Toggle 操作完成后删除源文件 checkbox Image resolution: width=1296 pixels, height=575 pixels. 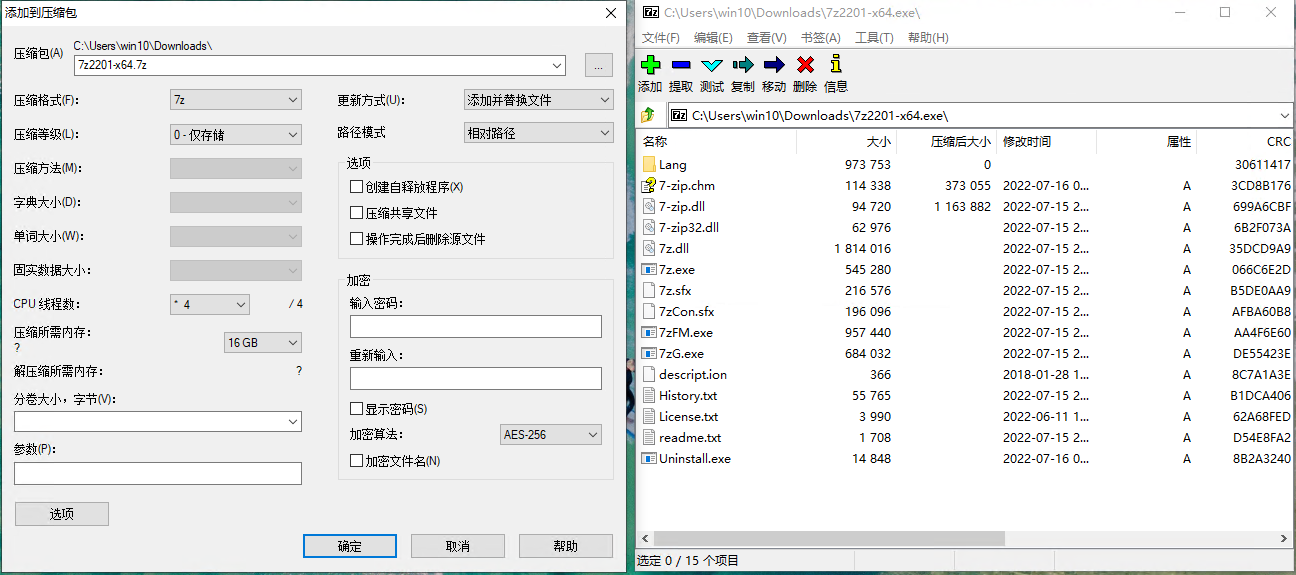(356, 239)
